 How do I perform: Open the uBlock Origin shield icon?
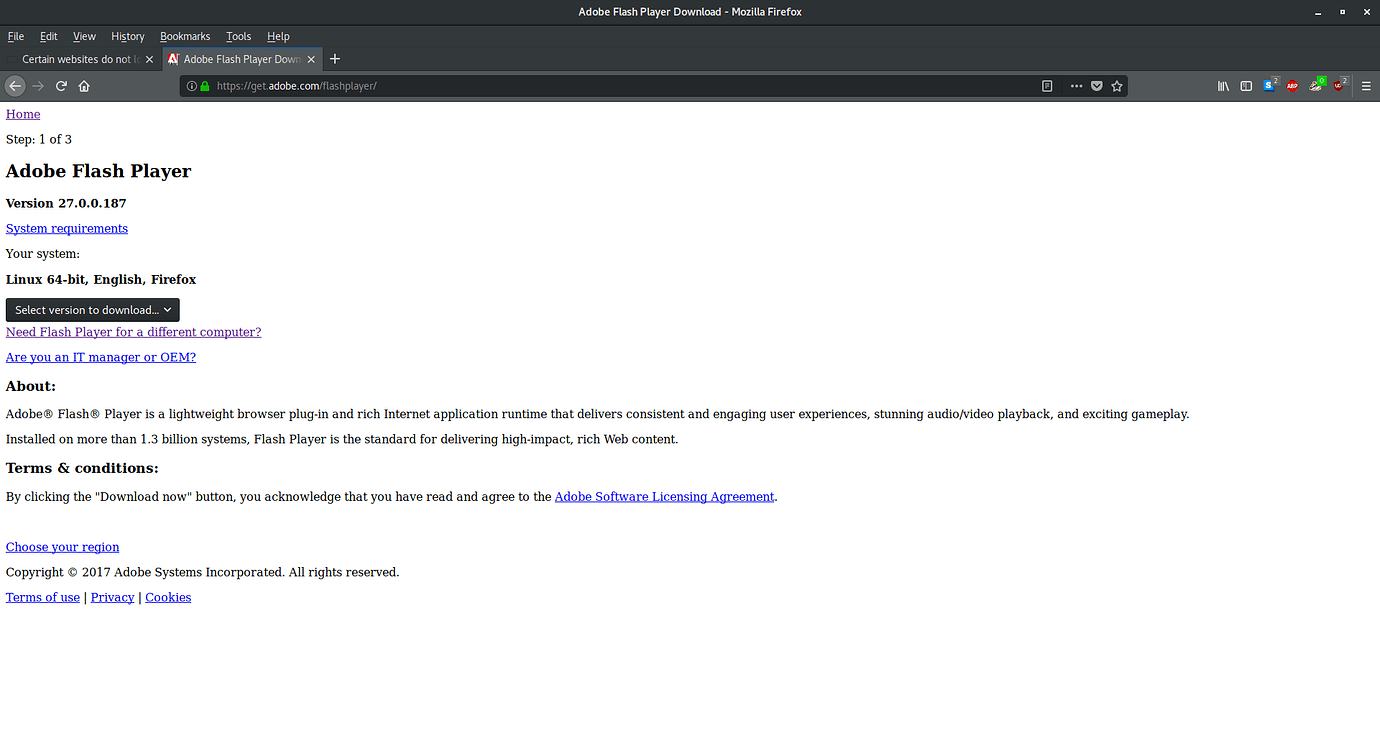[1340, 85]
